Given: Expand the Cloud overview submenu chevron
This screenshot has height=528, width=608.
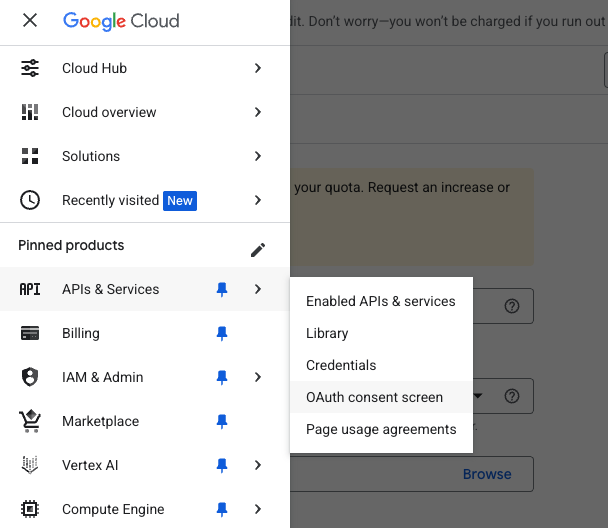Looking at the screenshot, I should [x=258, y=112].
